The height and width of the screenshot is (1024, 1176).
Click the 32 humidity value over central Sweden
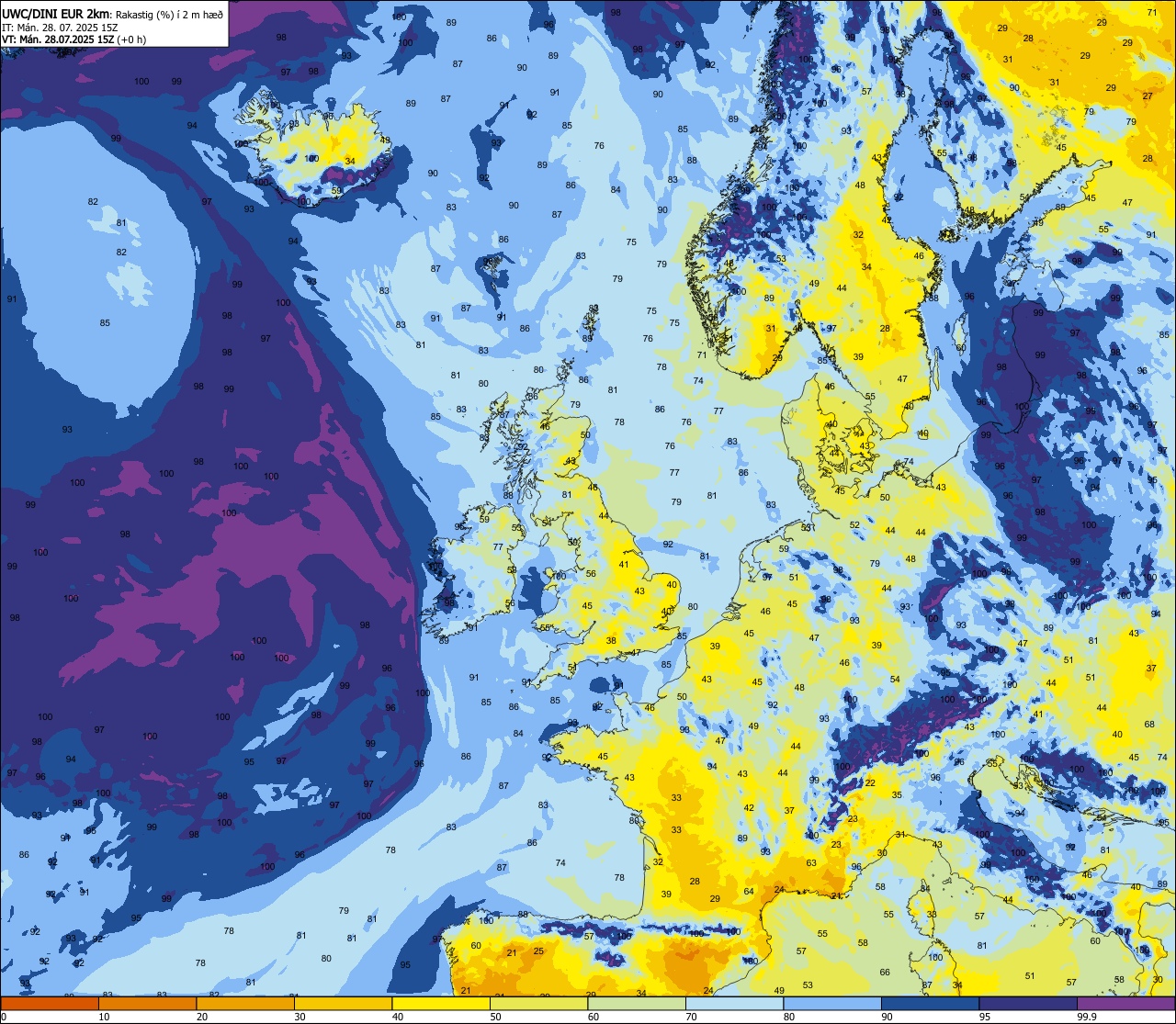[858, 235]
